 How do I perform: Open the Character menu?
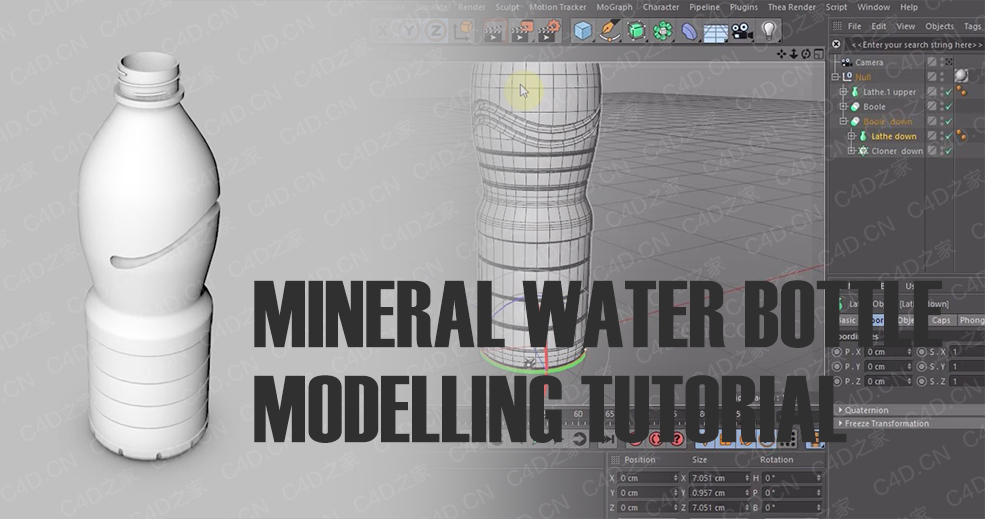(x=661, y=7)
